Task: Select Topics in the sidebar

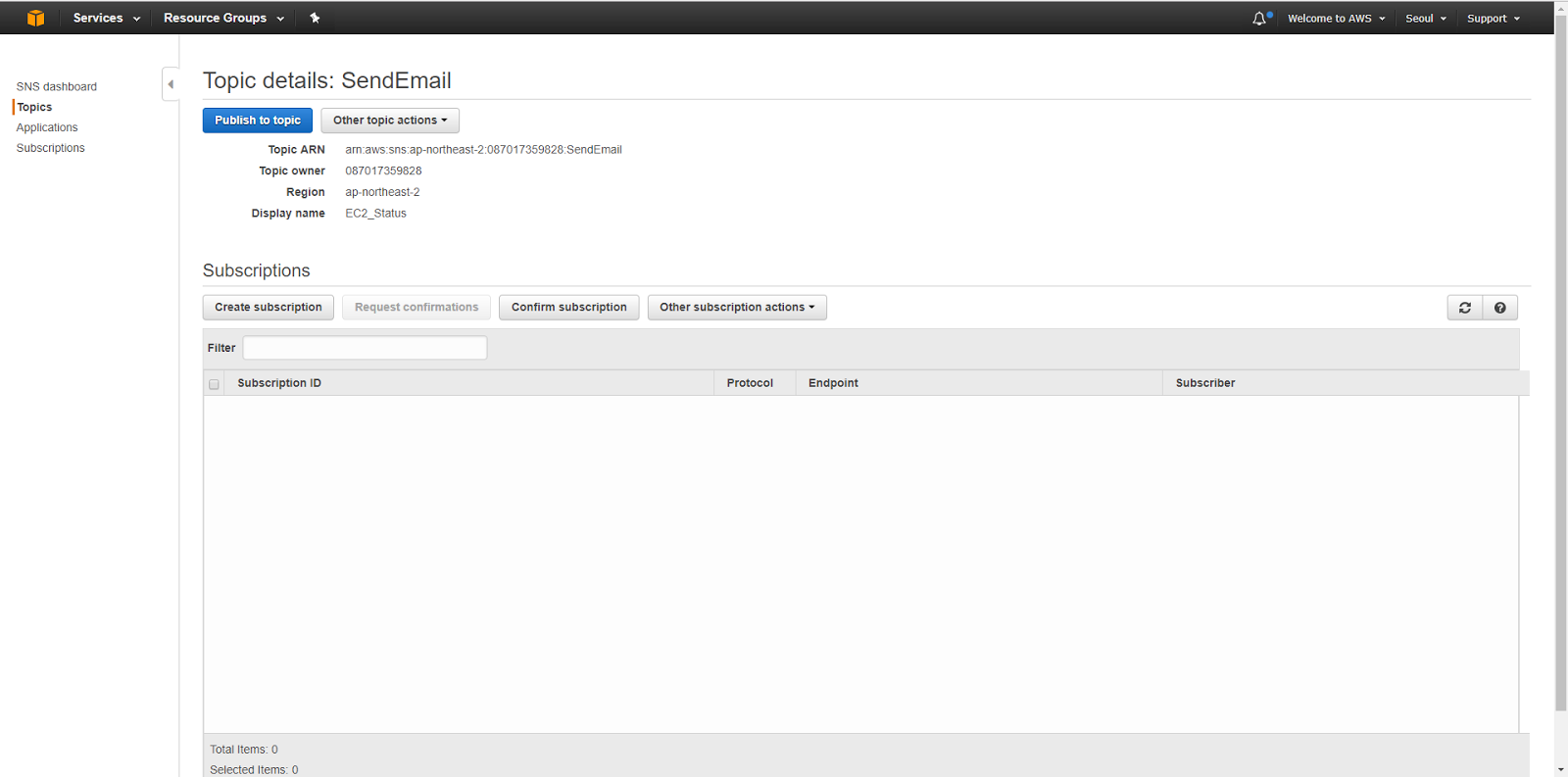Action: pos(34,107)
